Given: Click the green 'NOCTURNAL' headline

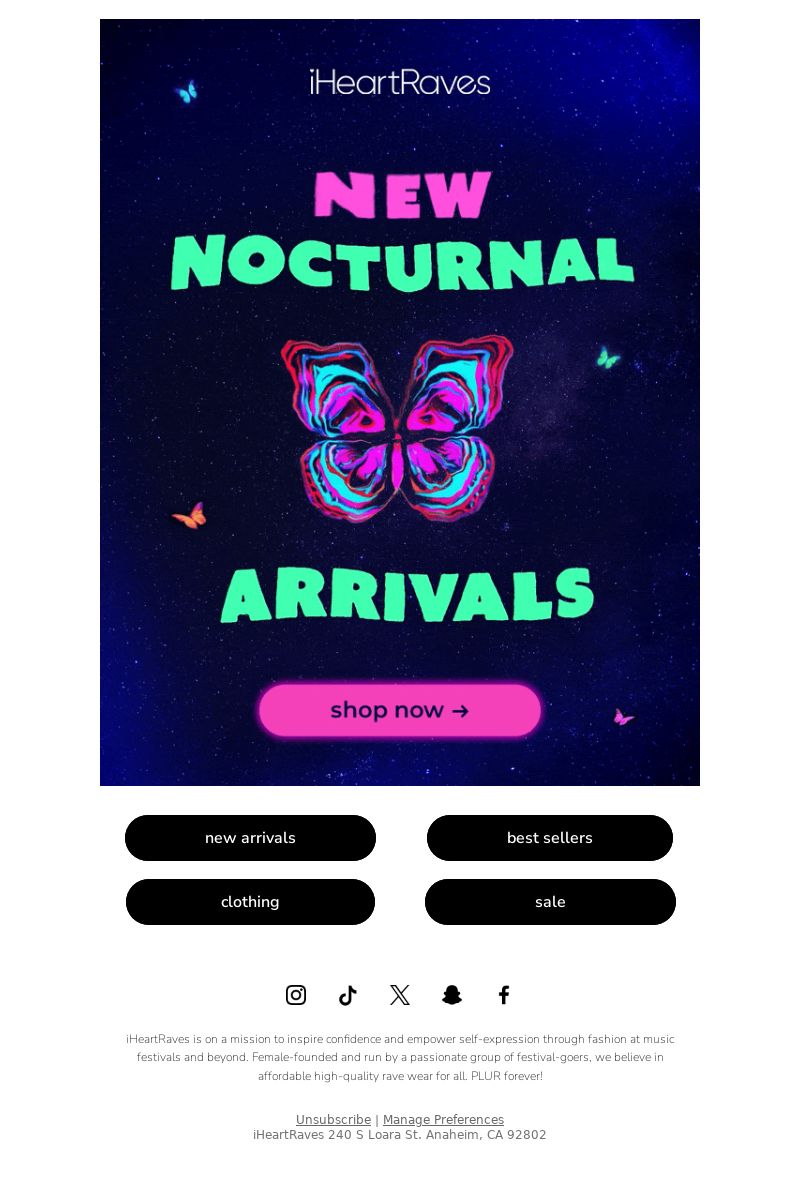Looking at the screenshot, I should point(402,262).
